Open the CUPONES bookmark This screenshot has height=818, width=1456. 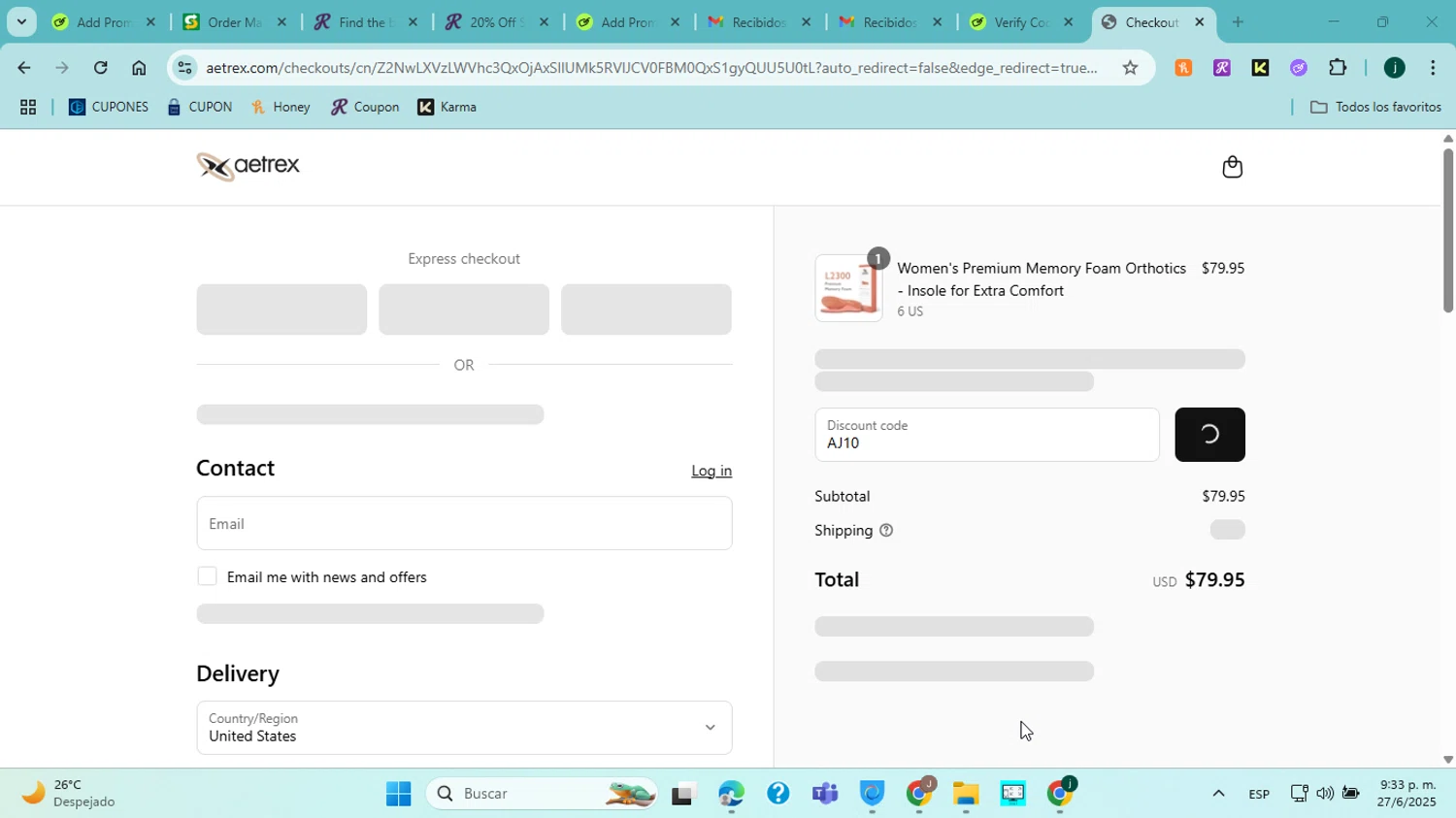click(x=109, y=107)
